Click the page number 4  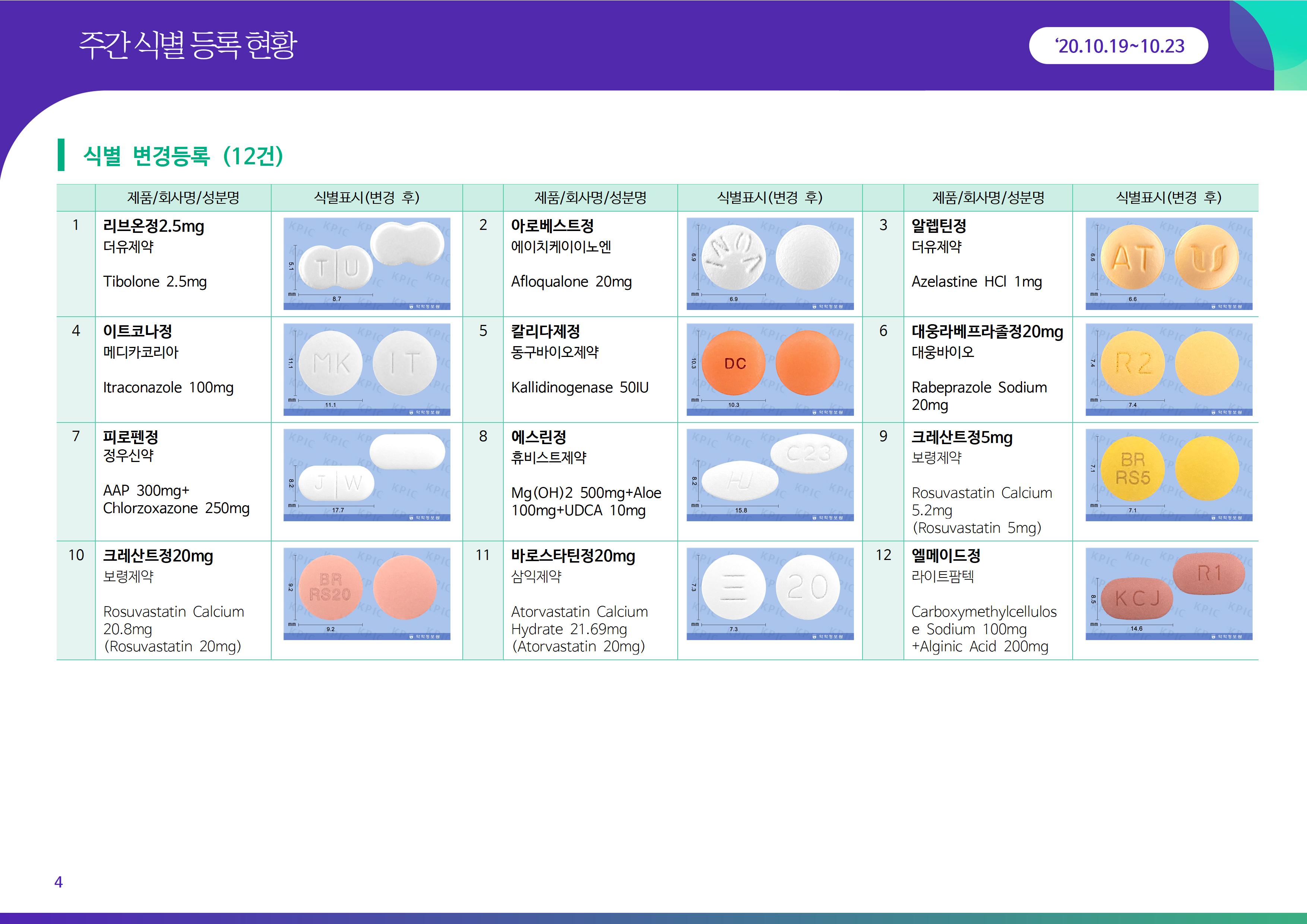click(58, 882)
